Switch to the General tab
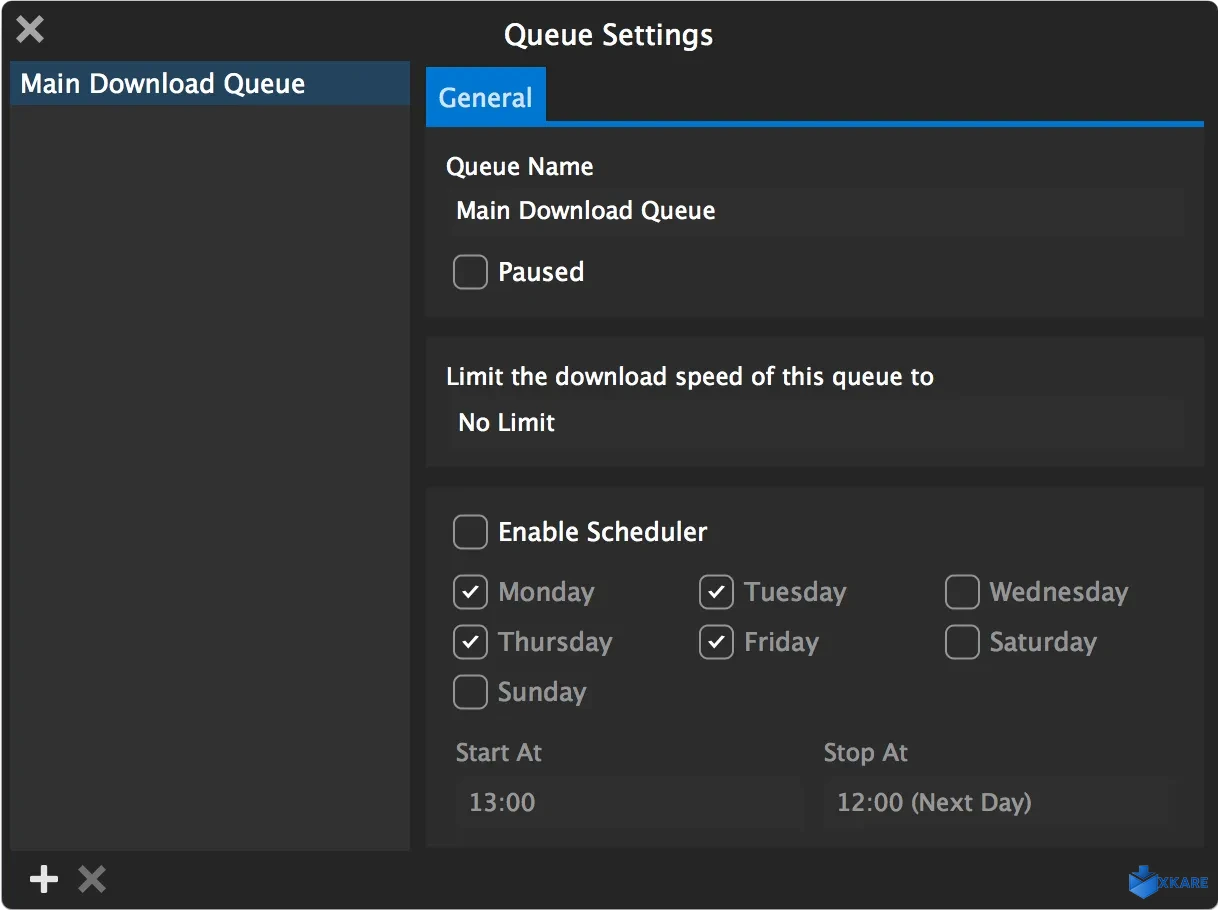The image size is (1218, 910). coord(486,97)
